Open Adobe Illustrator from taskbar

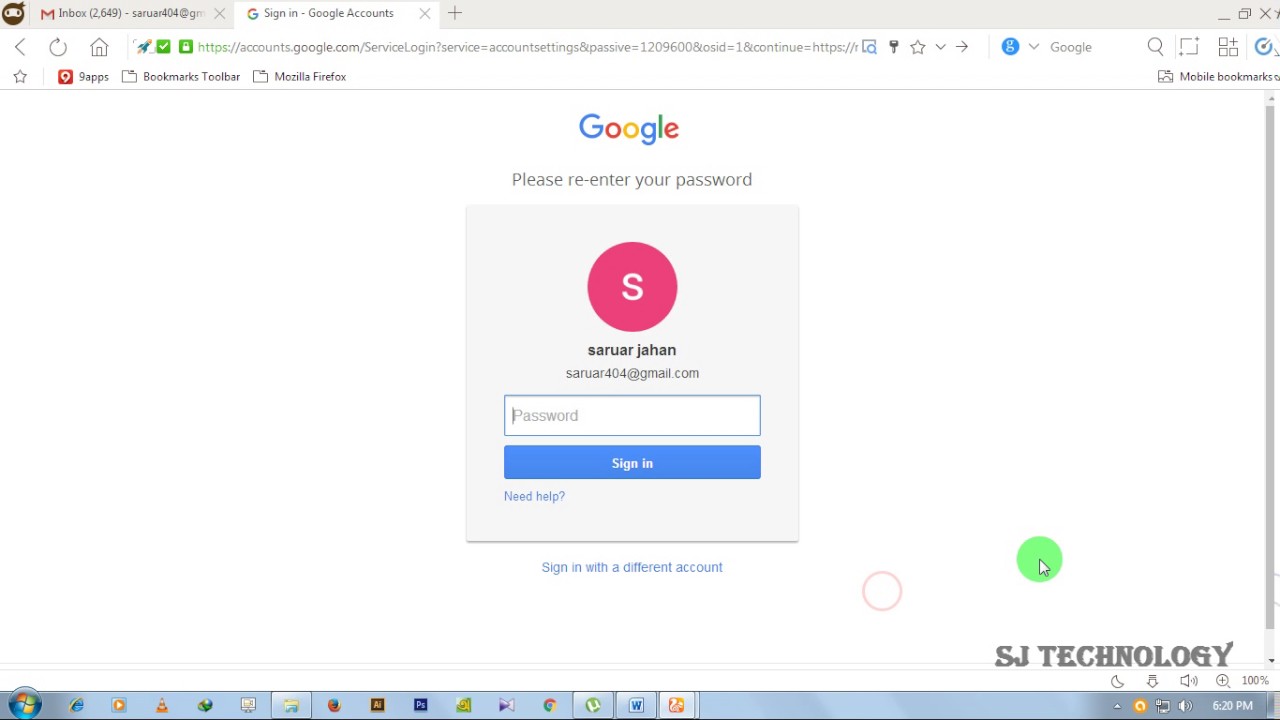377,705
